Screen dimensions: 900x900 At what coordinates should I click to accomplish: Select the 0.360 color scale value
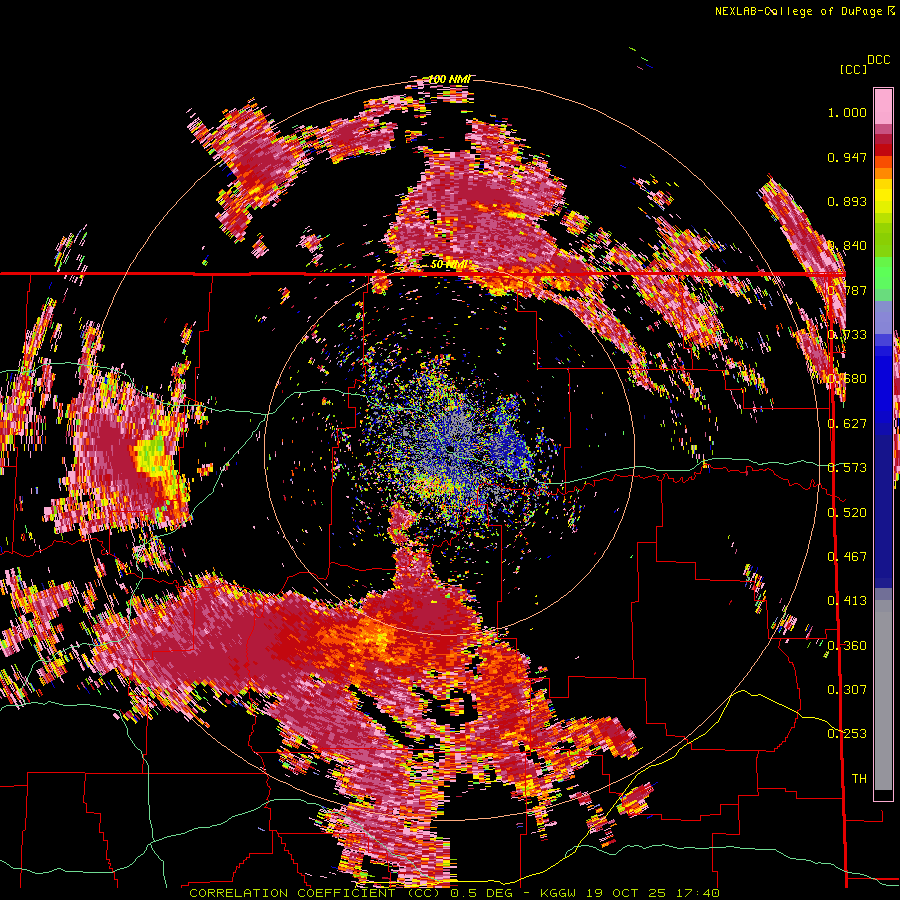(847, 645)
